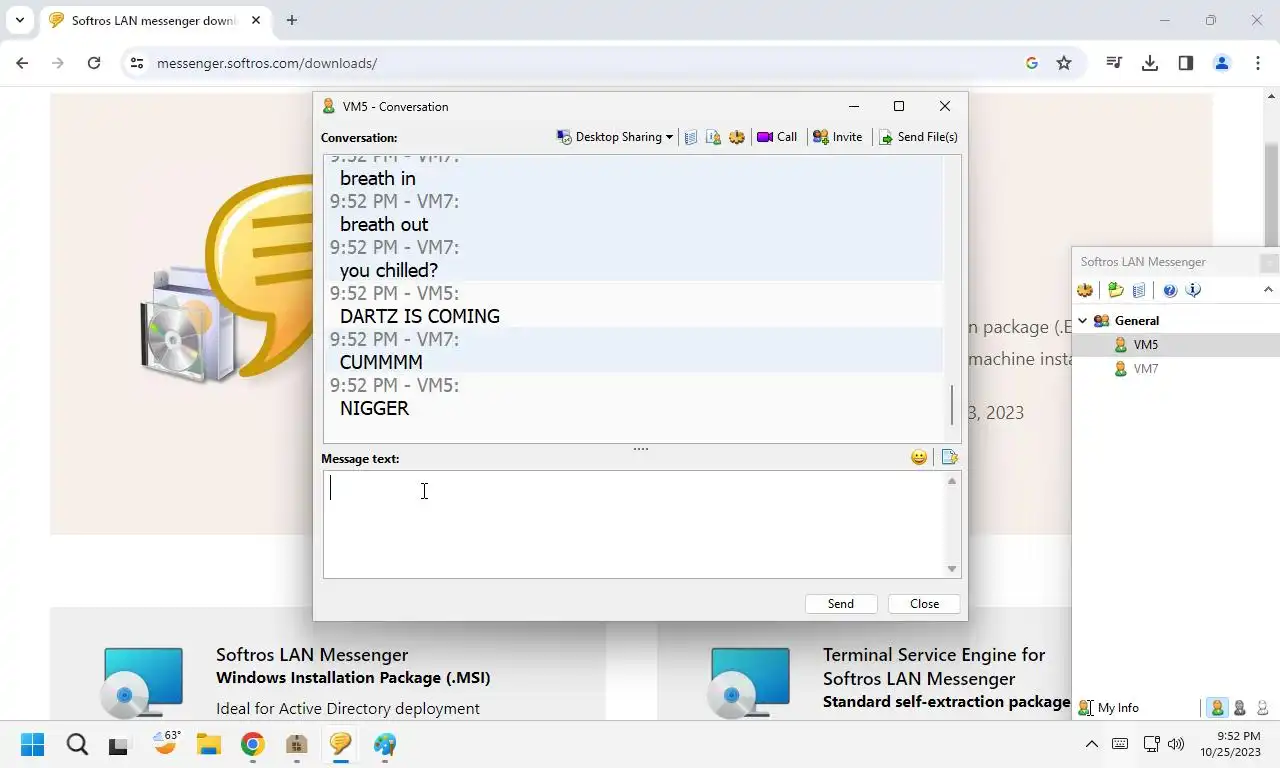Click message box scroll-down arrow
This screenshot has height=768, width=1280.
point(952,569)
